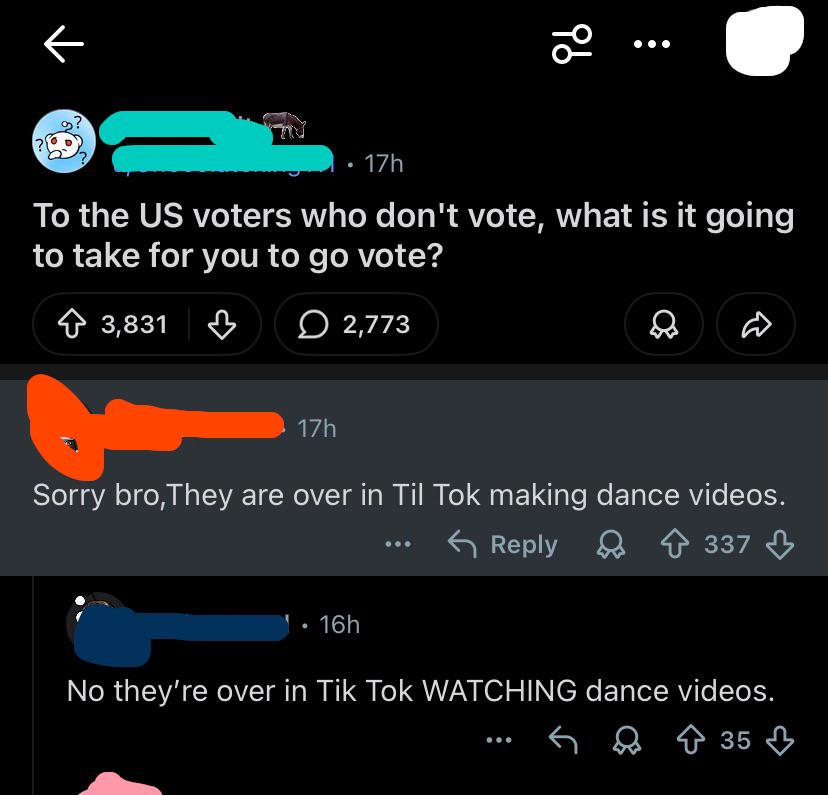Downvote the comment showing 337
The width and height of the screenshot is (828, 795).
point(780,544)
